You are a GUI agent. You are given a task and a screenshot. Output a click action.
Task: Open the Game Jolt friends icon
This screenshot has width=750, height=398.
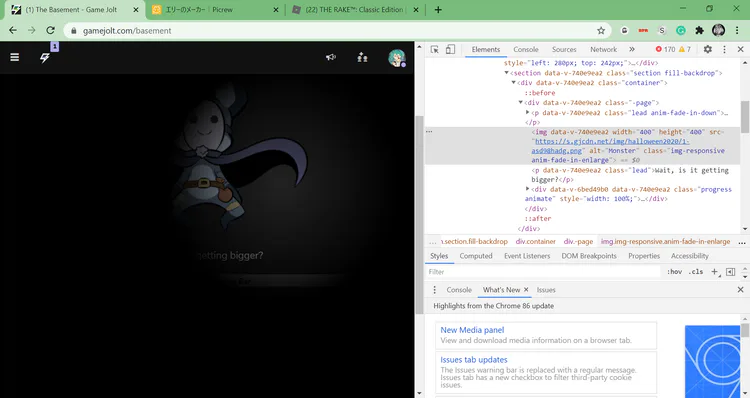pyautogui.click(x=362, y=57)
